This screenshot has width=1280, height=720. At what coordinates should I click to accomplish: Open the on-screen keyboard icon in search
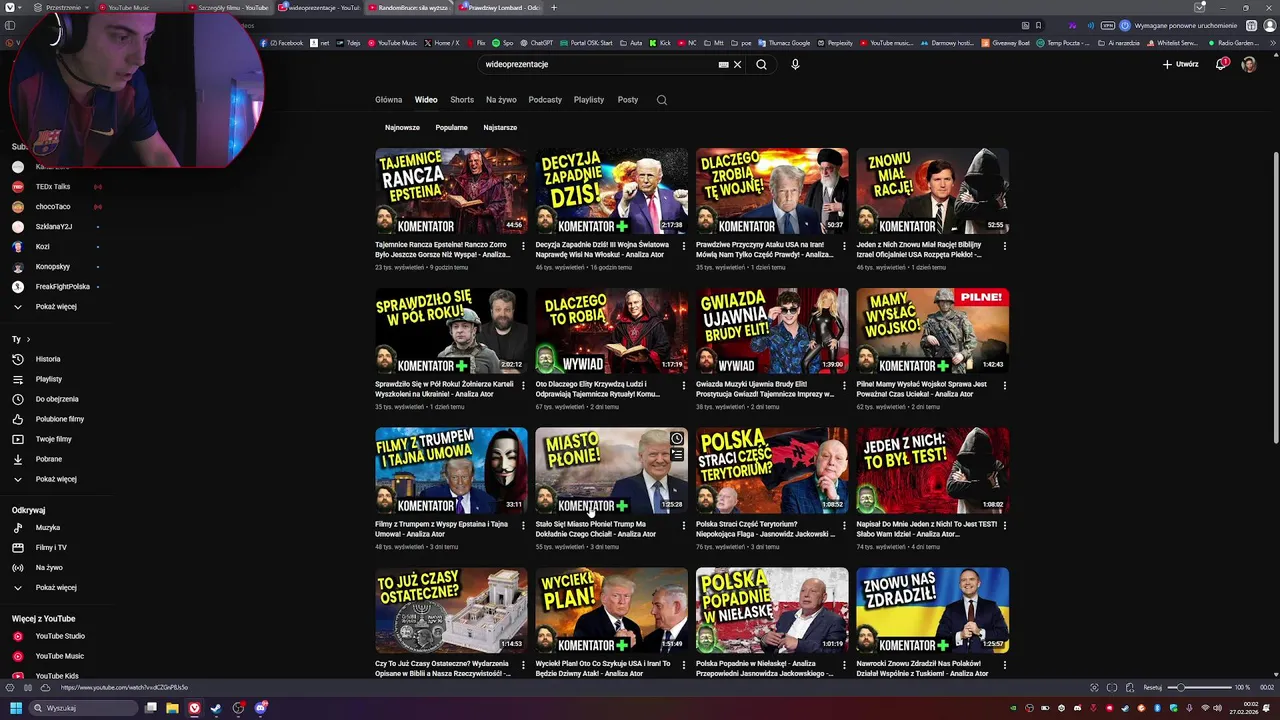pos(723,64)
